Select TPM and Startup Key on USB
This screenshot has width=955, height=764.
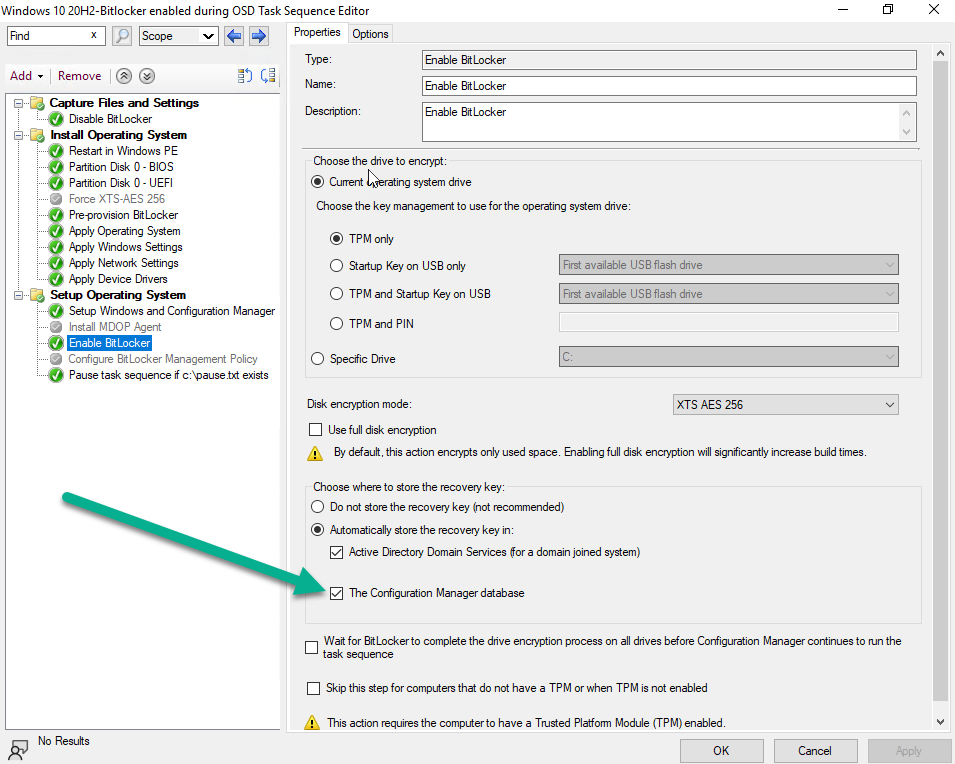pos(336,294)
